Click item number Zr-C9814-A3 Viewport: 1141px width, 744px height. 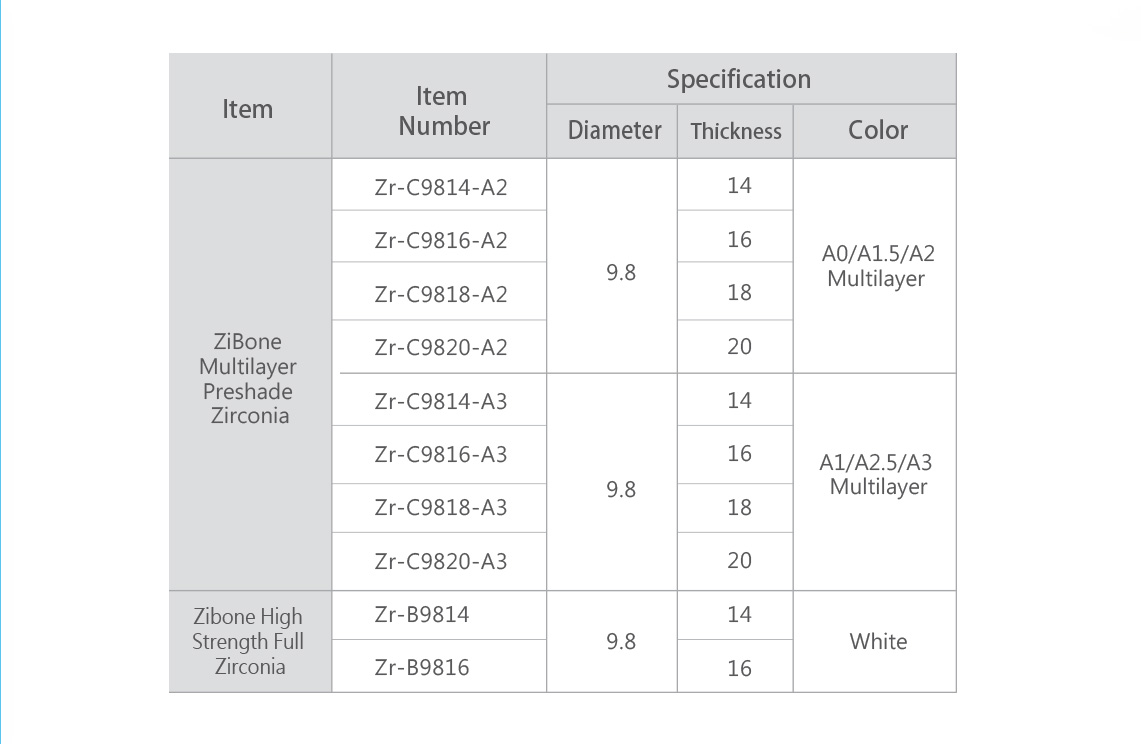441,401
